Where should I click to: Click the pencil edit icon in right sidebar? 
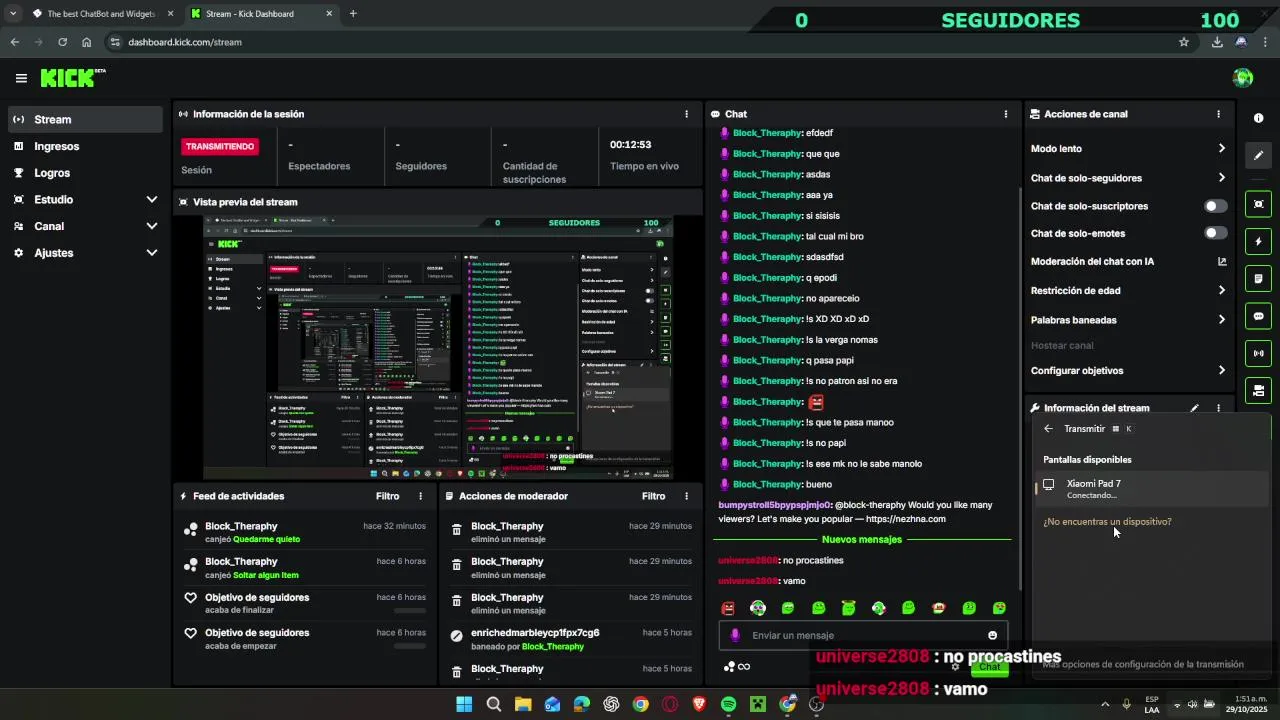(x=1258, y=155)
